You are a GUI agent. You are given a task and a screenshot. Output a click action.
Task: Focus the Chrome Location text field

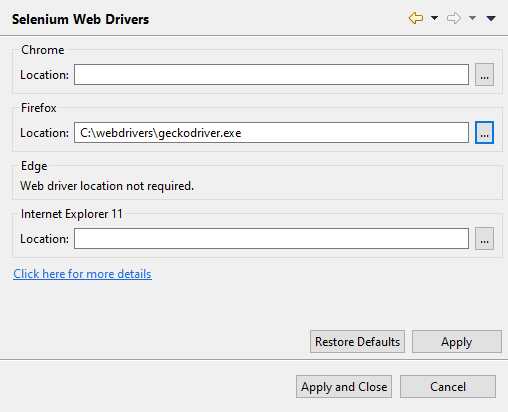(x=271, y=75)
